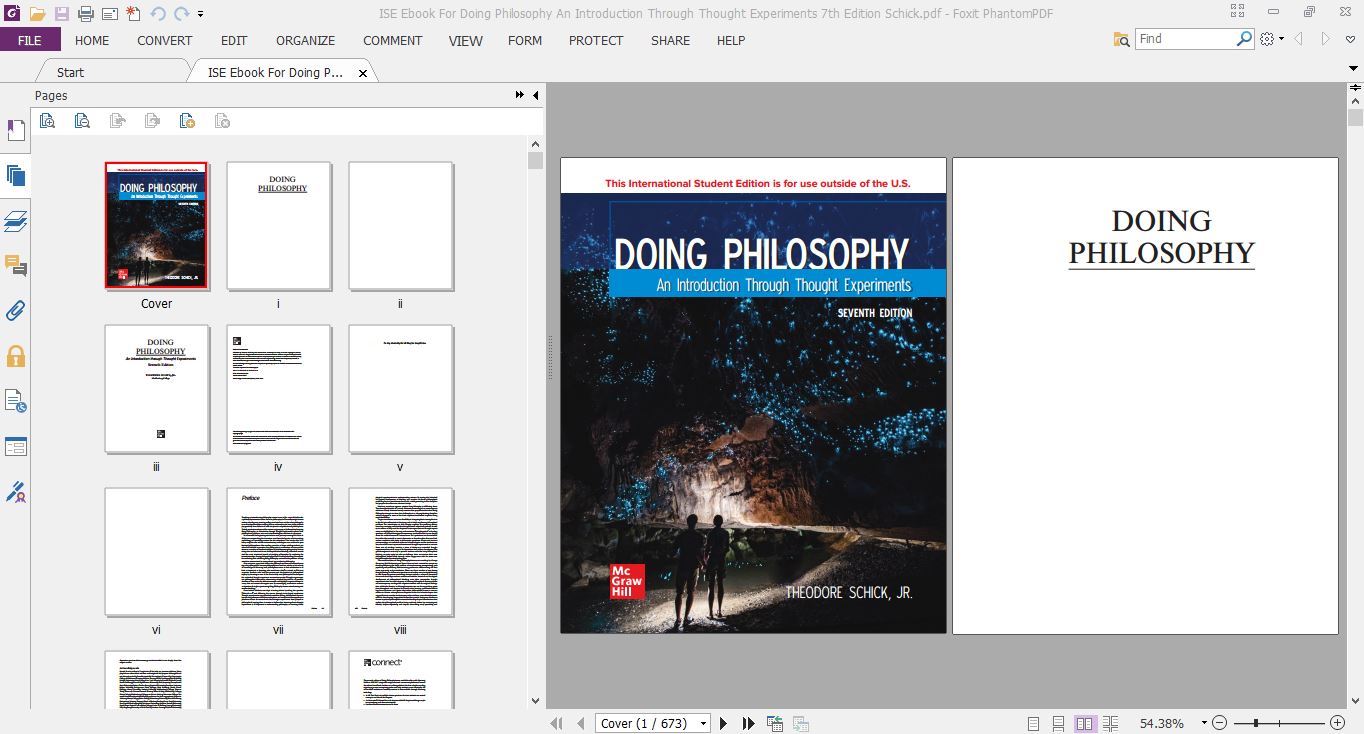Click the Email envelope icon in quick access toolbar
Image resolution: width=1364 pixels, height=734 pixels.
tap(109, 13)
